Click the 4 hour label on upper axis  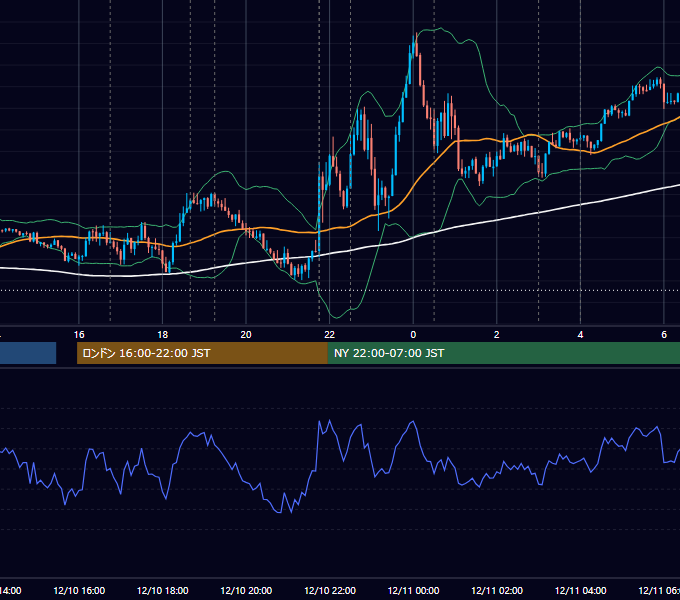coord(580,335)
